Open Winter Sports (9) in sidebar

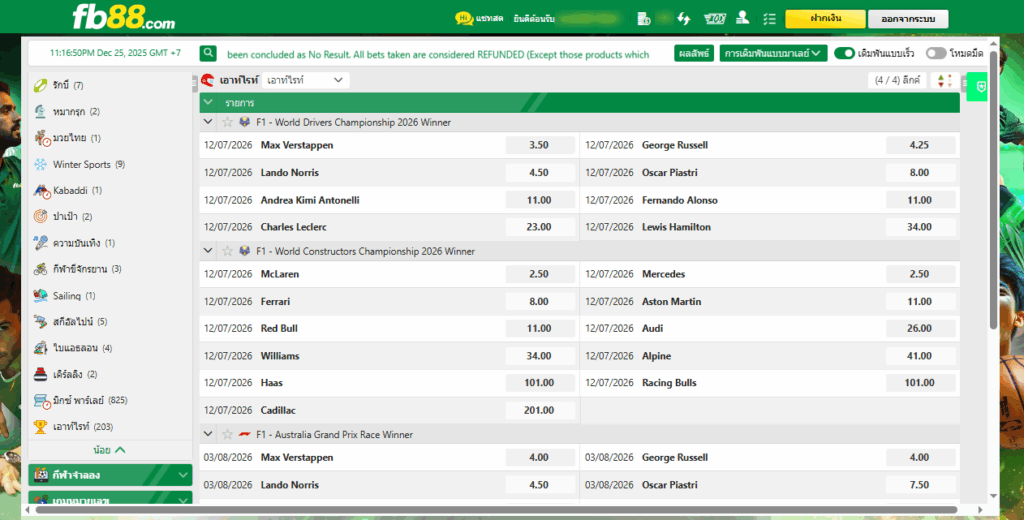click(x=89, y=165)
